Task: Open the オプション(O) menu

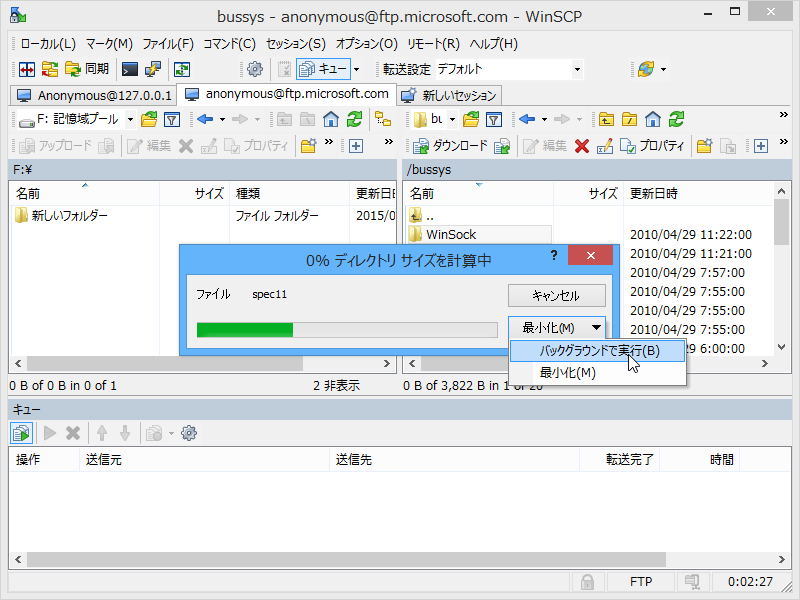Action: (x=366, y=44)
